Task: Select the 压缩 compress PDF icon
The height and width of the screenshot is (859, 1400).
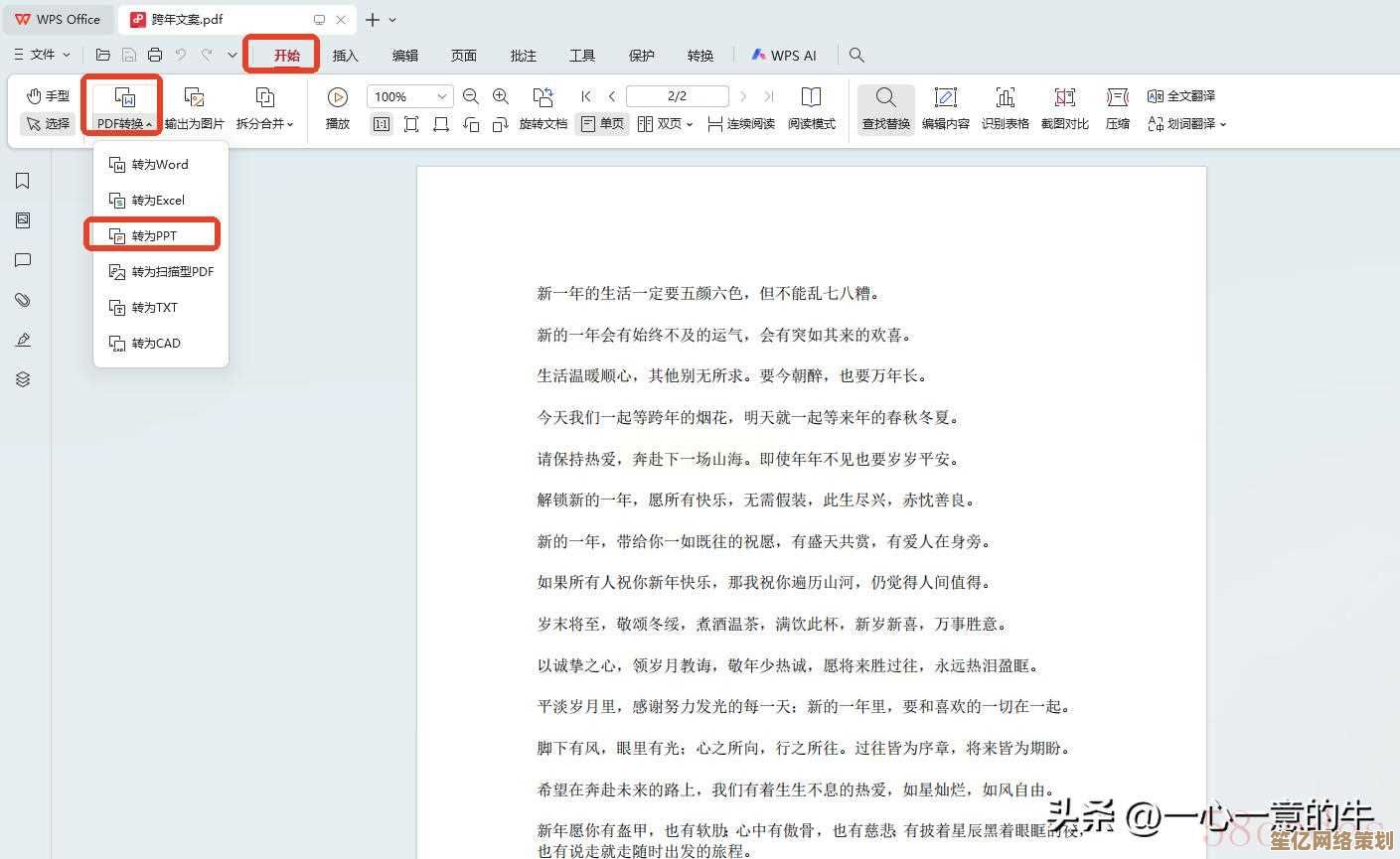Action: tap(1118, 107)
